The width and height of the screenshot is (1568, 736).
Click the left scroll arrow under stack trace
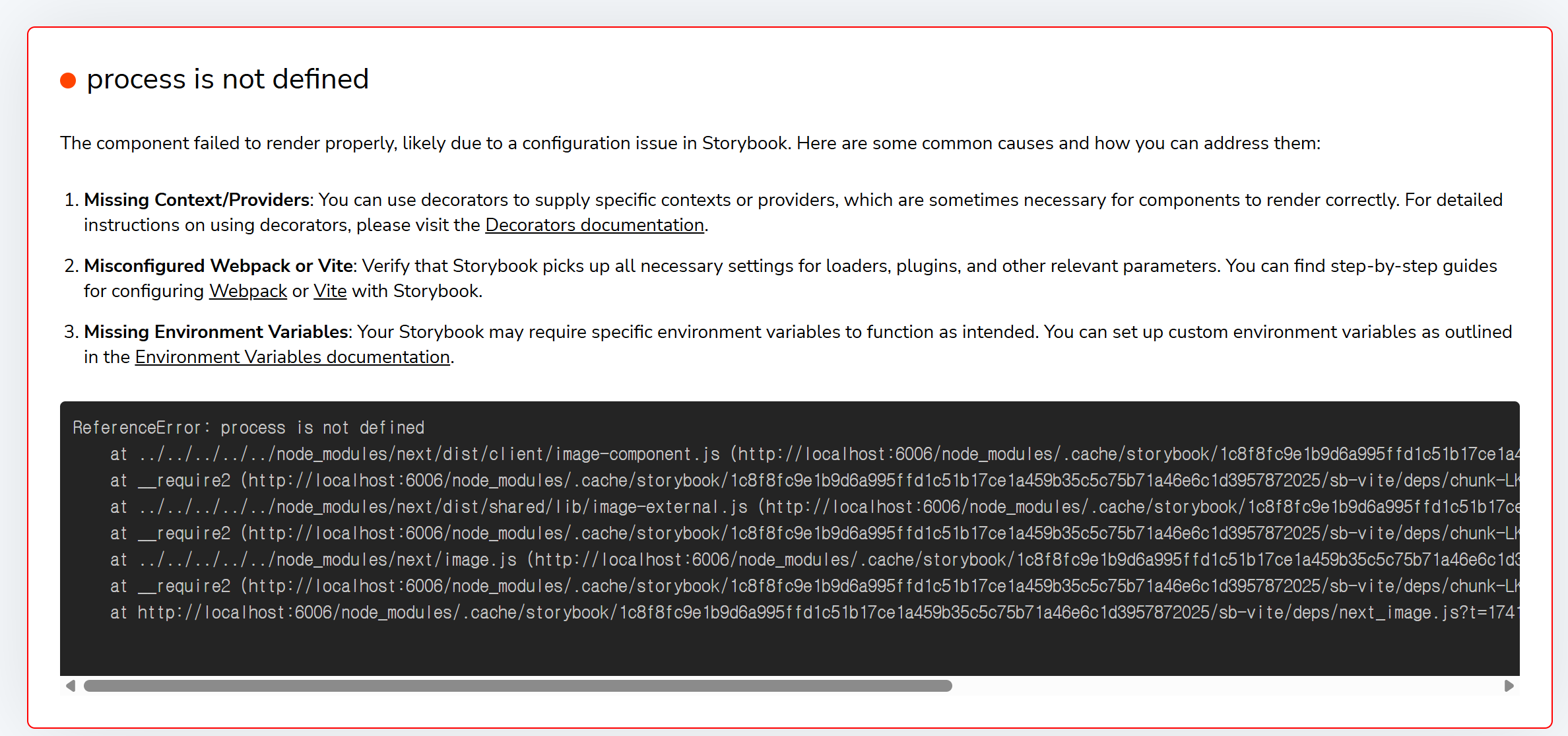tap(71, 686)
